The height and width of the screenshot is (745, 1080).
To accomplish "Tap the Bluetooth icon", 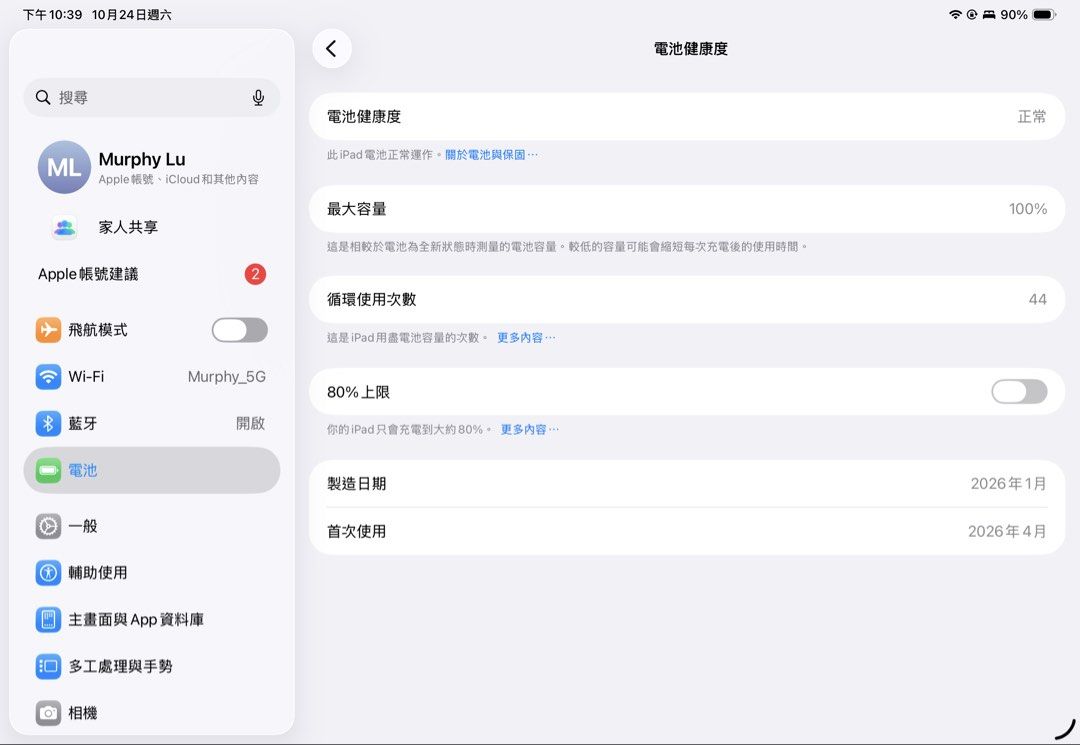I will pyautogui.click(x=48, y=423).
